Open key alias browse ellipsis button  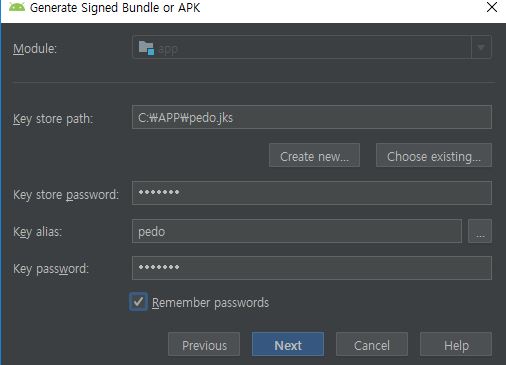(480, 231)
